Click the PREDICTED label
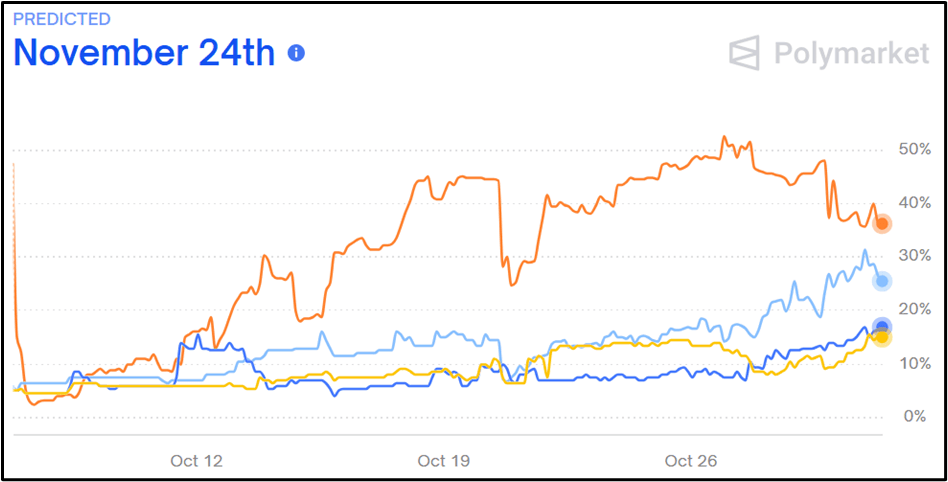 [62, 19]
